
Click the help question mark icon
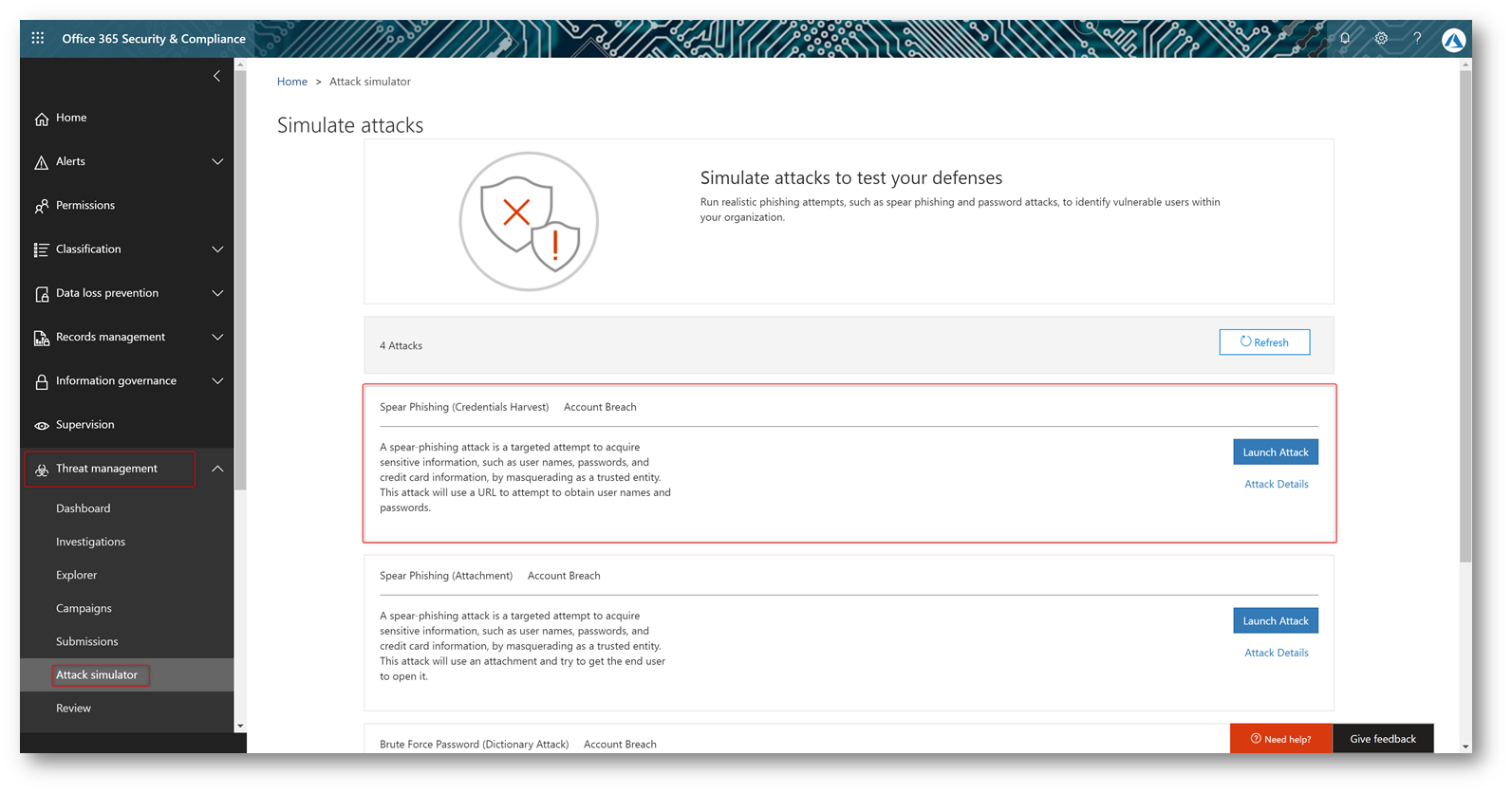click(1417, 38)
